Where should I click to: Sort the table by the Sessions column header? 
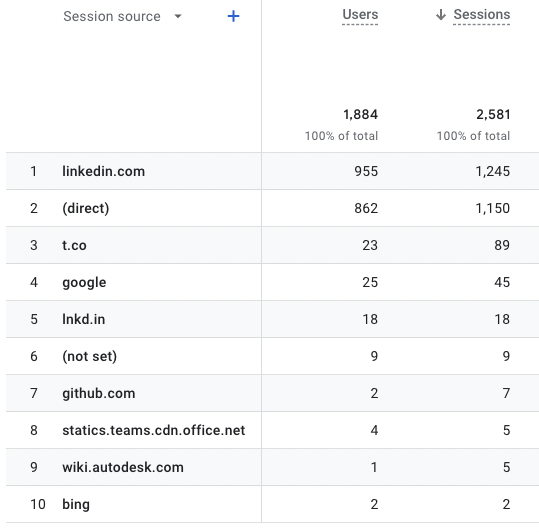click(482, 14)
